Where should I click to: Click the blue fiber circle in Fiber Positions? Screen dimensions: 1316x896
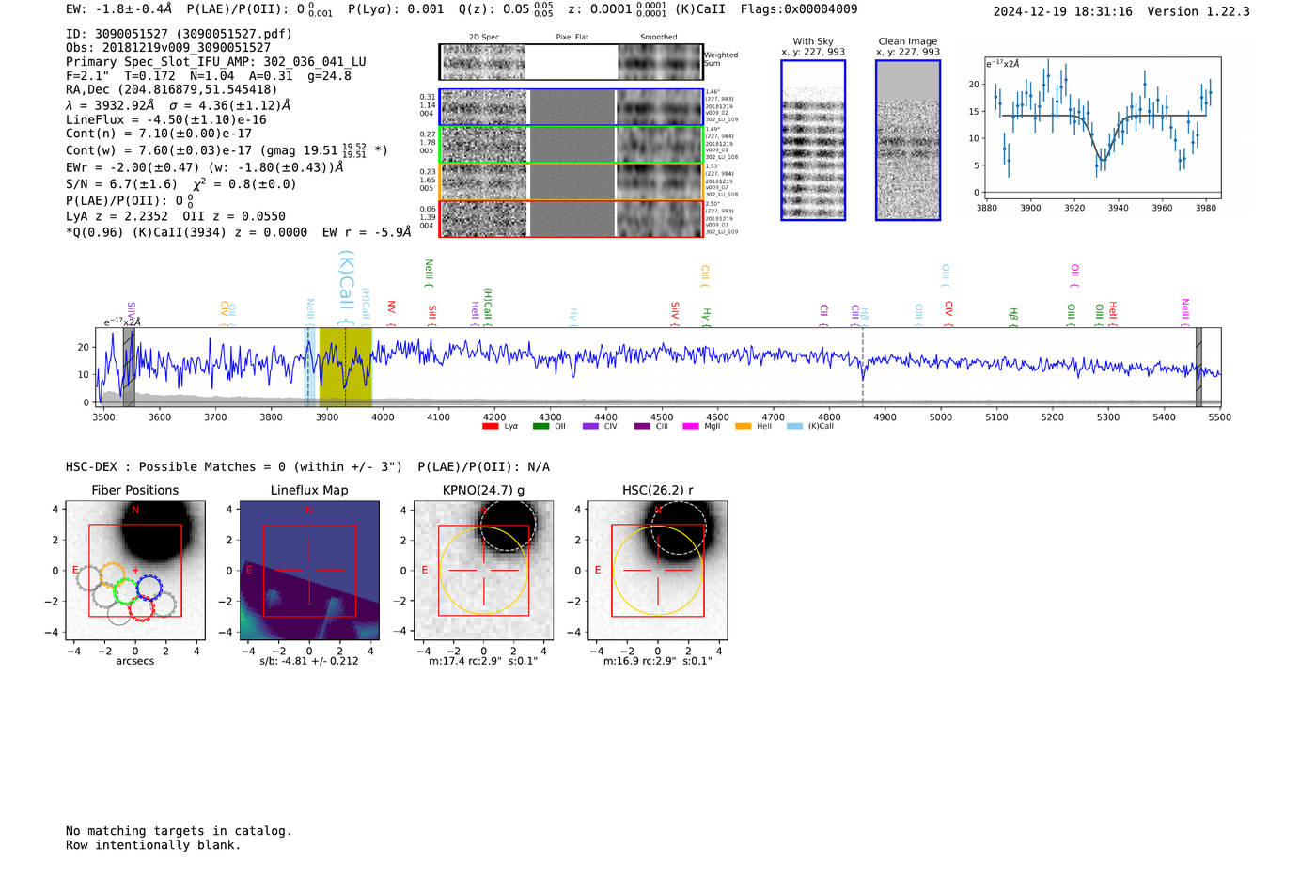coord(149,588)
